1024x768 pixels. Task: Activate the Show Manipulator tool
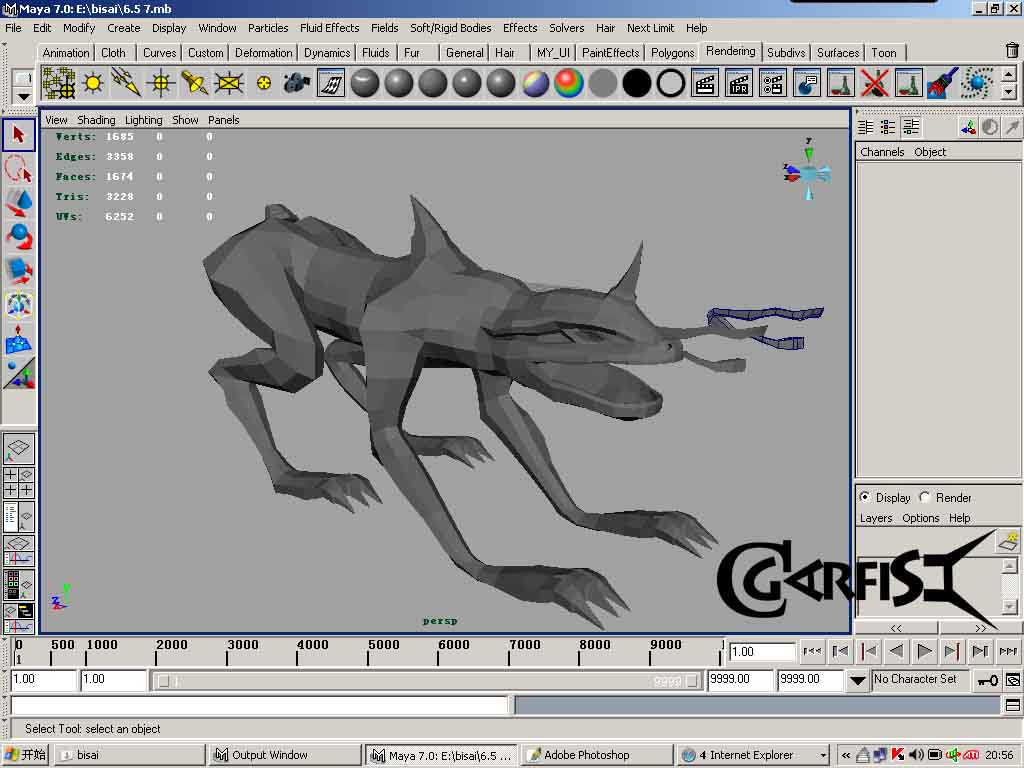[x=18, y=373]
